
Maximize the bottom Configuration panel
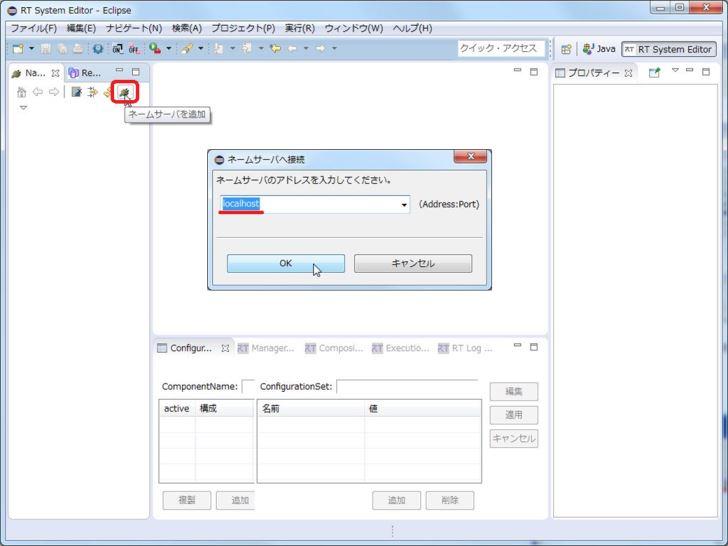(534, 347)
